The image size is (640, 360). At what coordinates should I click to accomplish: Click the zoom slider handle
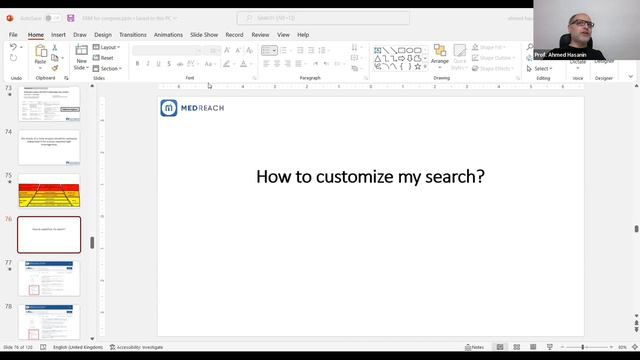(583, 347)
